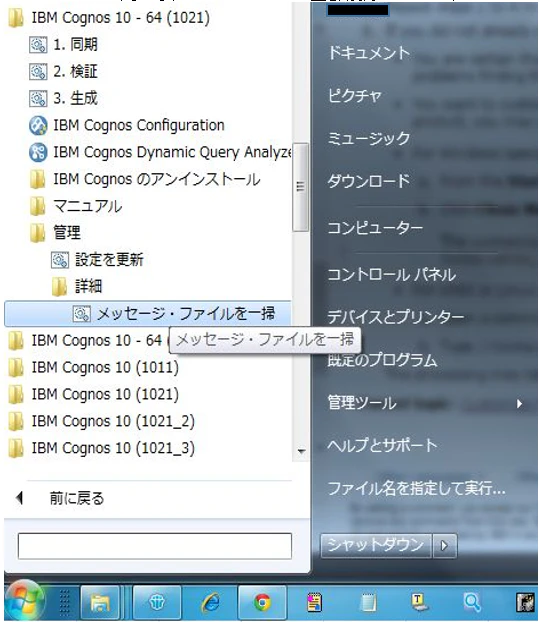
Task: Open ファイル名を指定して実行...
Action: tap(416, 488)
